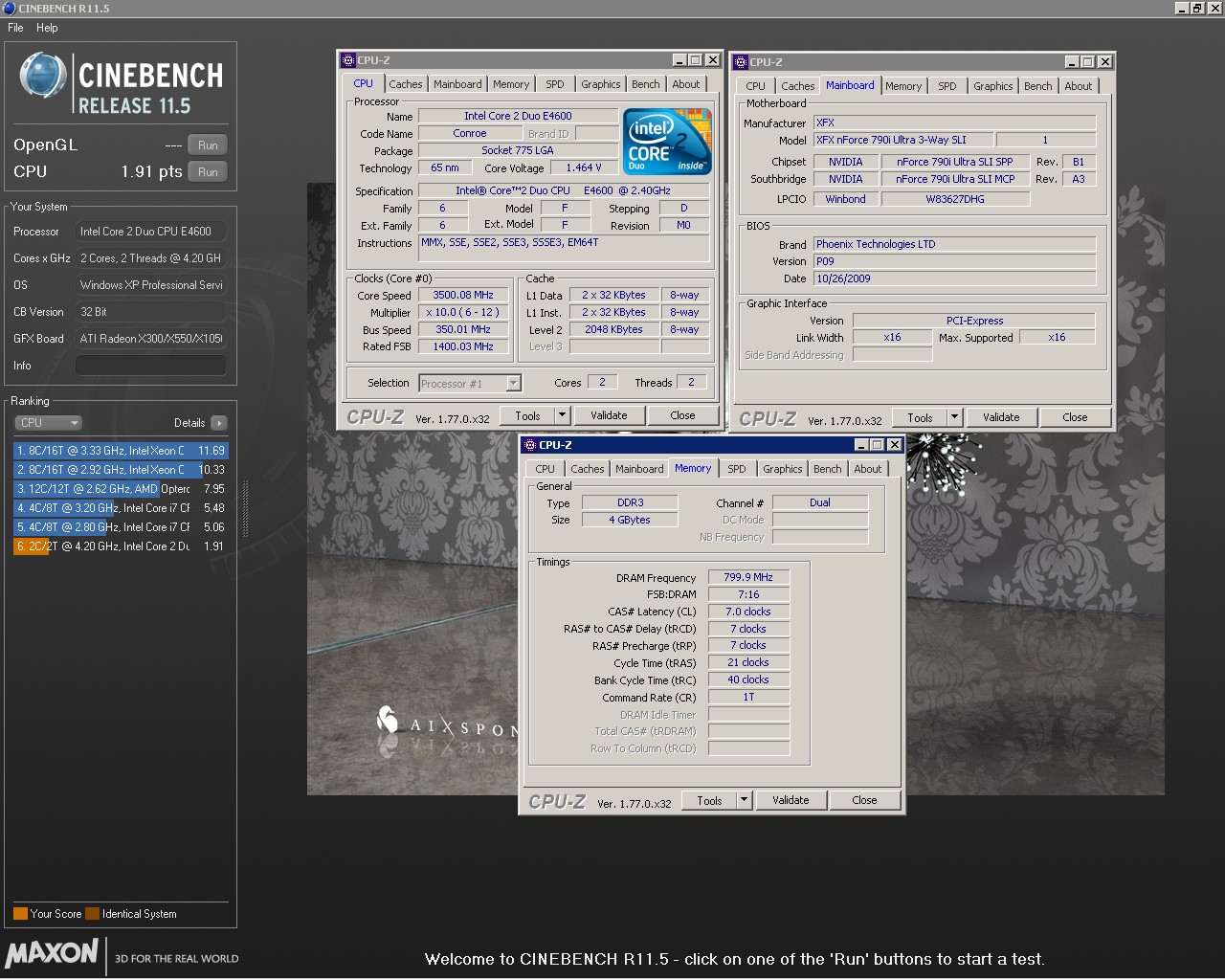Close Mainboard CPU-Z window with X

click(x=1105, y=62)
